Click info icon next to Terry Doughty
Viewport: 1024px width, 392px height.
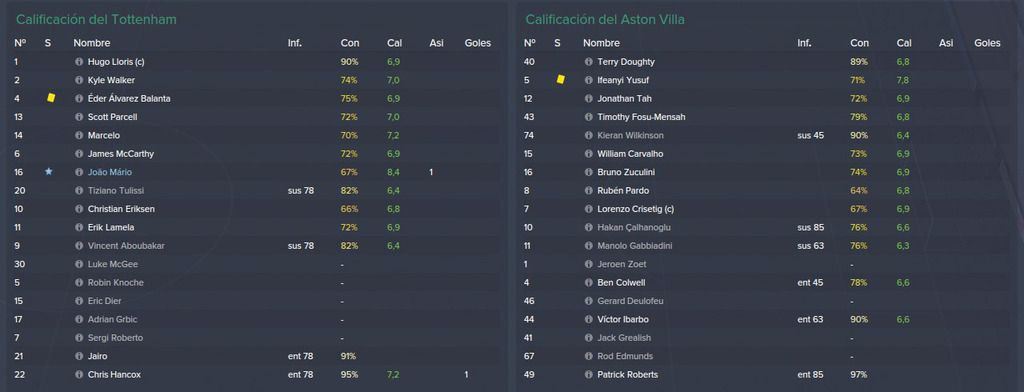pyautogui.click(x=588, y=61)
